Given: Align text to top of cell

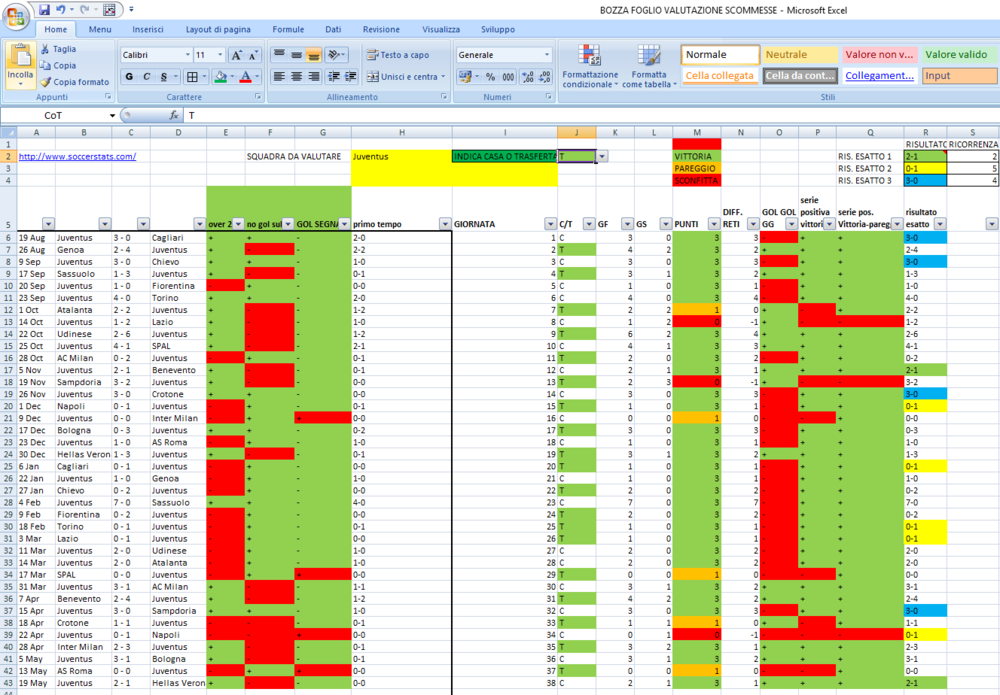Looking at the screenshot, I should tap(279, 55).
